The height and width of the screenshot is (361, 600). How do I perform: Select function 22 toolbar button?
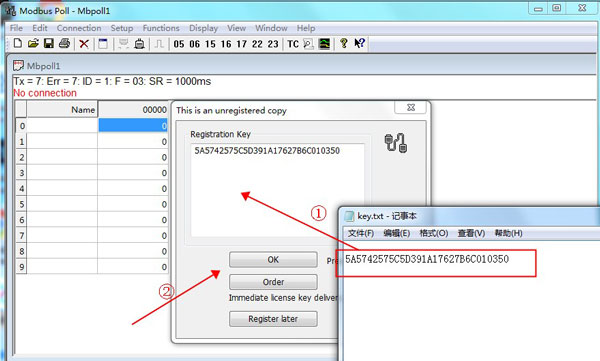click(257, 44)
